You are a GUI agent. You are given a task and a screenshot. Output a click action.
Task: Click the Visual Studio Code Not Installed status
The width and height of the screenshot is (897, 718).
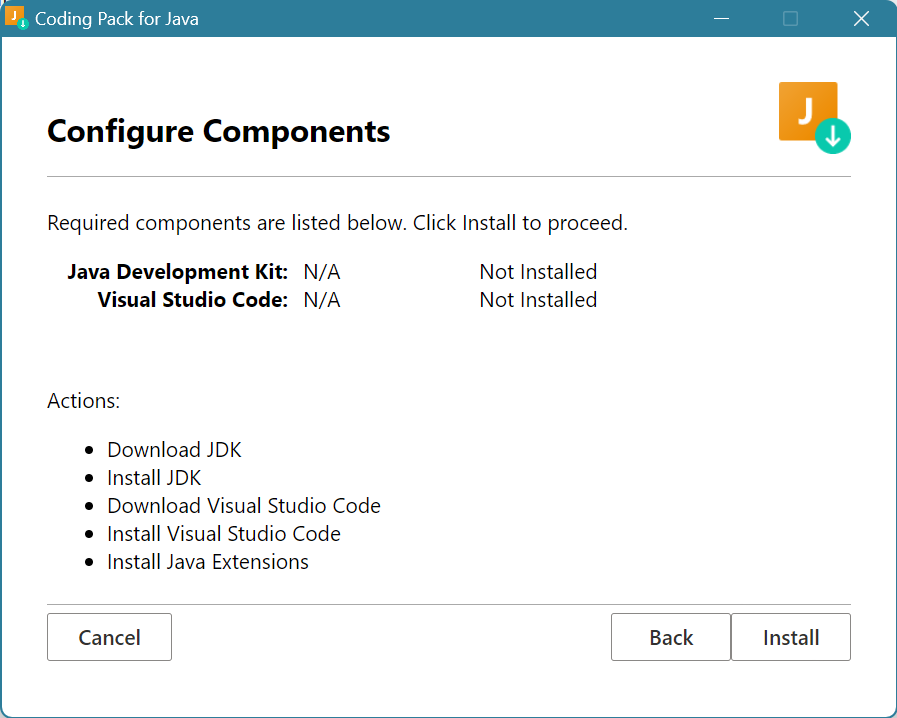tap(538, 300)
